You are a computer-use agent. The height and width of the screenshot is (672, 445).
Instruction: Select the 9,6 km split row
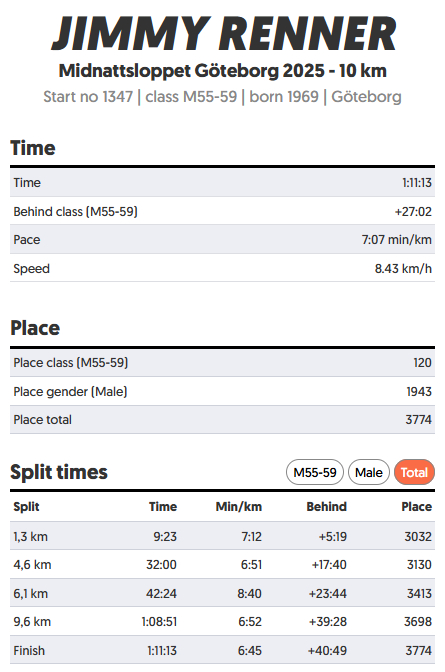tap(222, 621)
